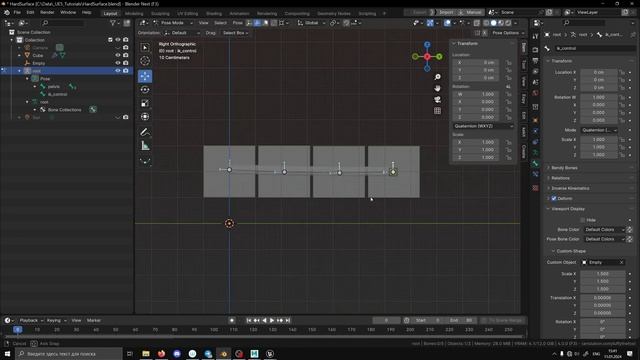Select the Transform tool in viewport toolbar

point(145,117)
